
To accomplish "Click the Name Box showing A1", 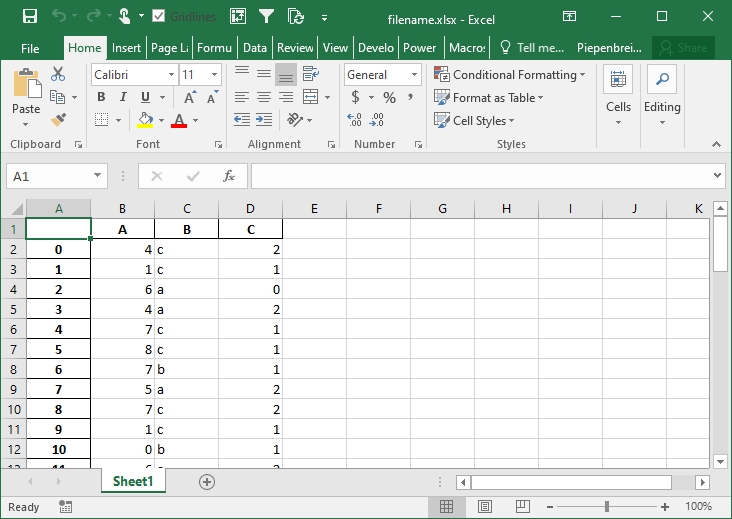I will pos(48,176).
